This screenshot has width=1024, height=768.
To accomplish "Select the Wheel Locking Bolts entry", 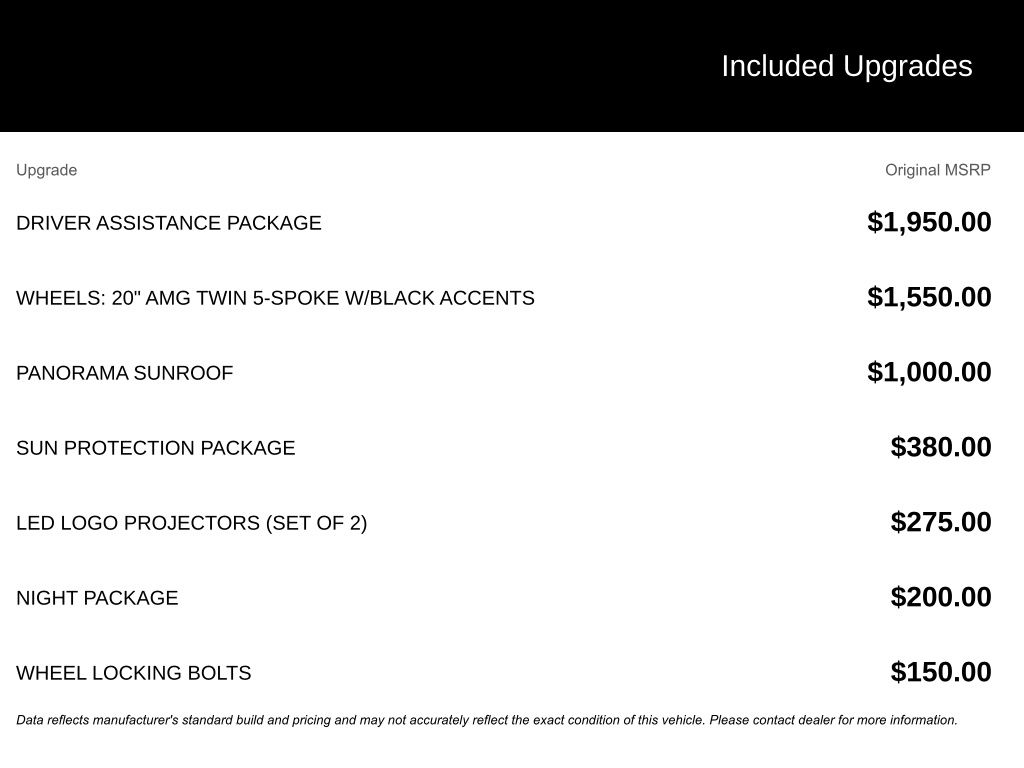I will click(133, 673).
